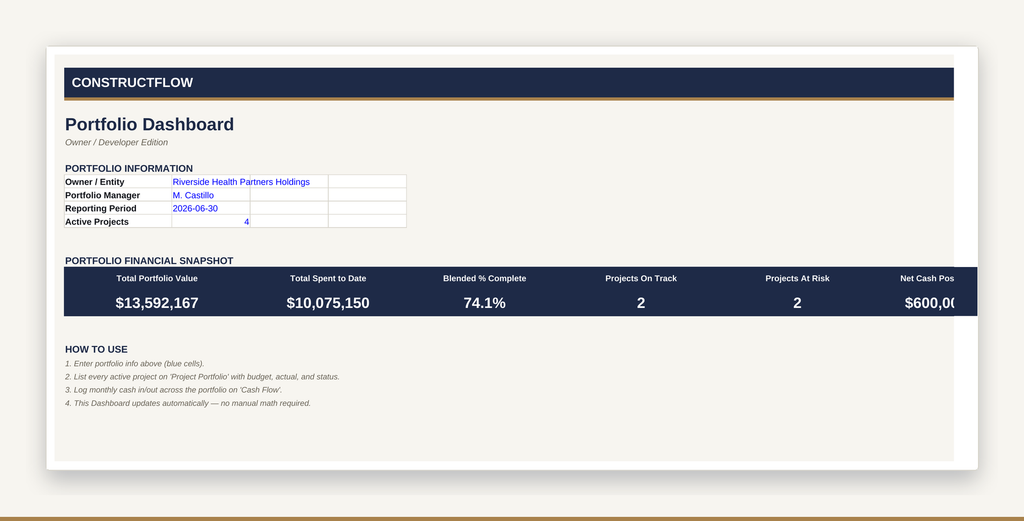Image resolution: width=1024 pixels, height=521 pixels.
Task: Click the 'Owner / Developer Edition' subtitle
Action: (116, 142)
